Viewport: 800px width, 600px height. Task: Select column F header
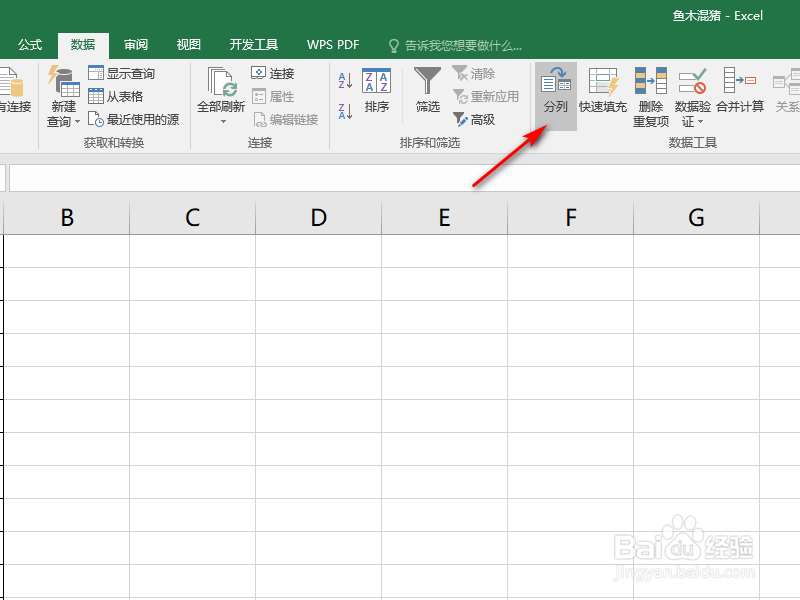click(x=570, y=218)
